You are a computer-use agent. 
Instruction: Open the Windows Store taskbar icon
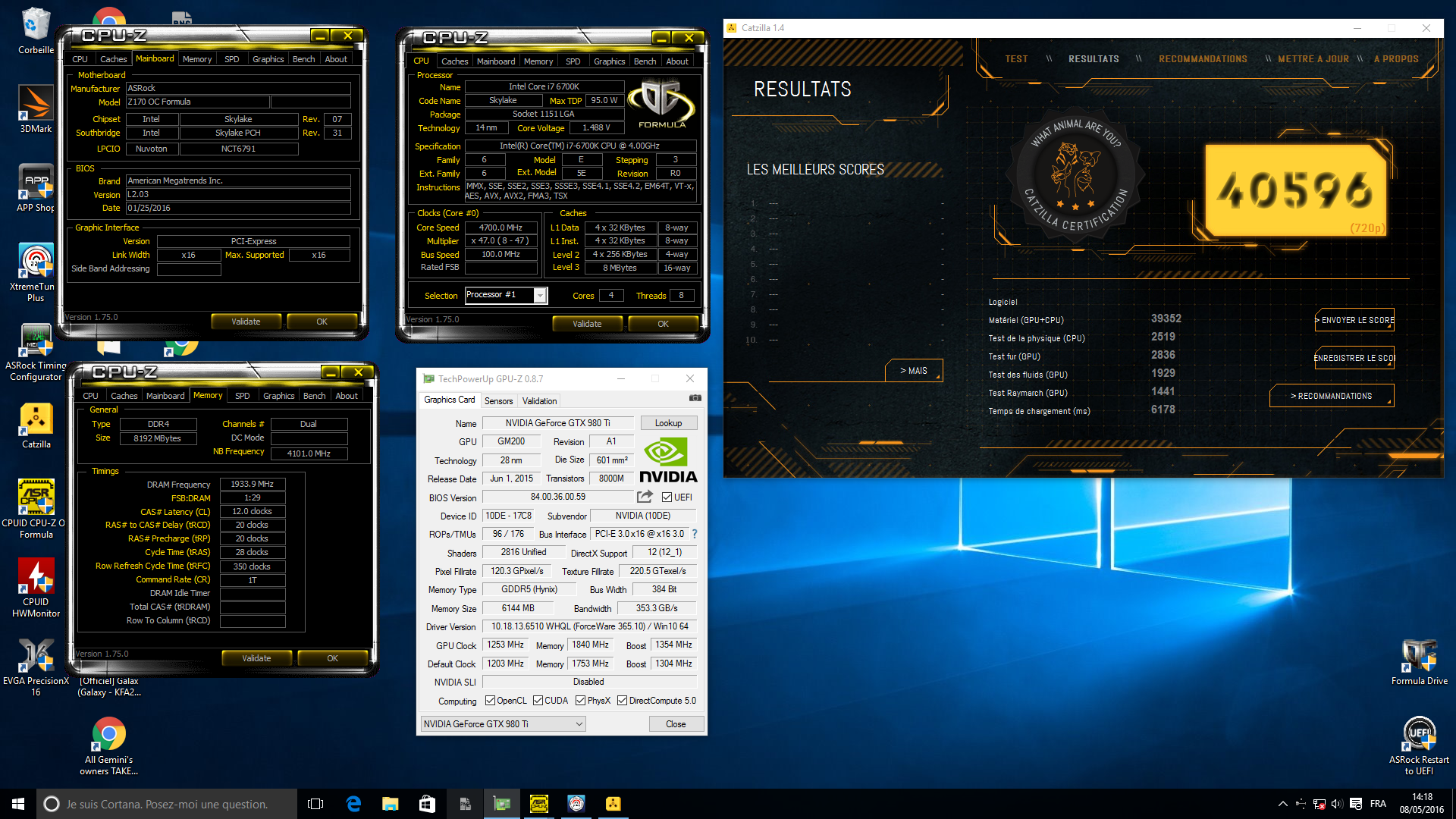tap(427, 804)
